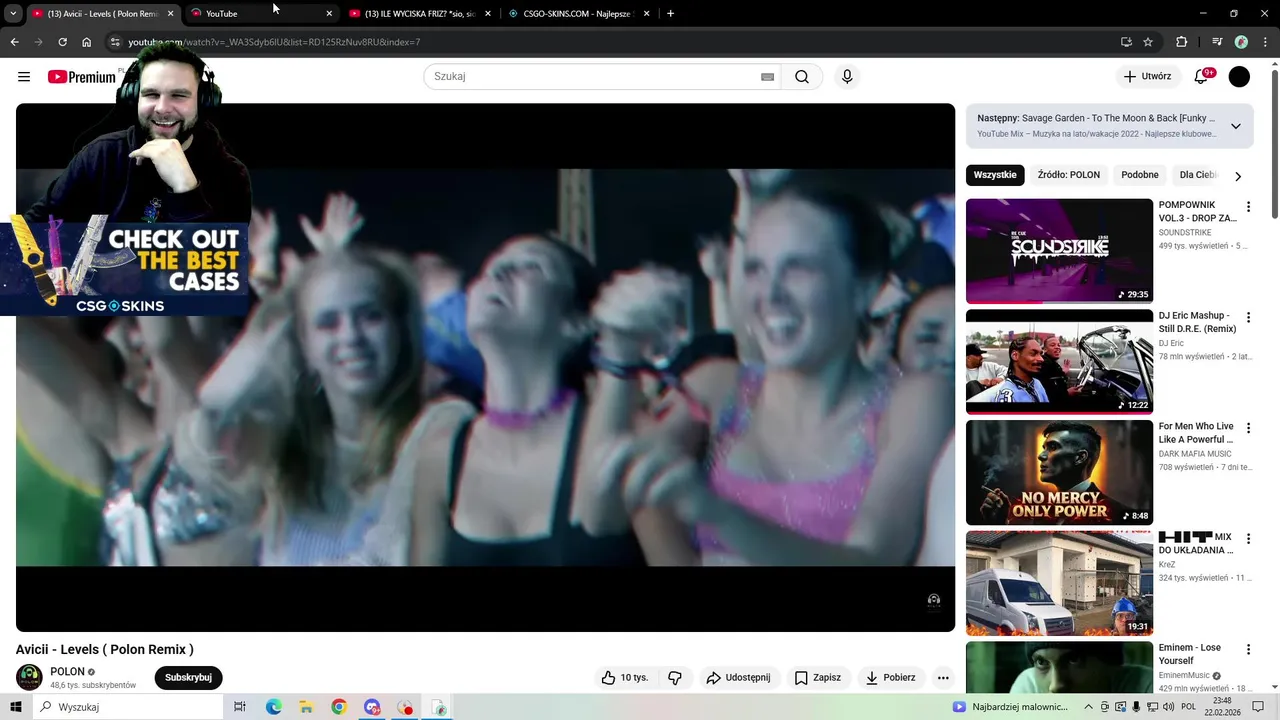Open Windows notification center icon
1280x720 pixels.
1258,707
